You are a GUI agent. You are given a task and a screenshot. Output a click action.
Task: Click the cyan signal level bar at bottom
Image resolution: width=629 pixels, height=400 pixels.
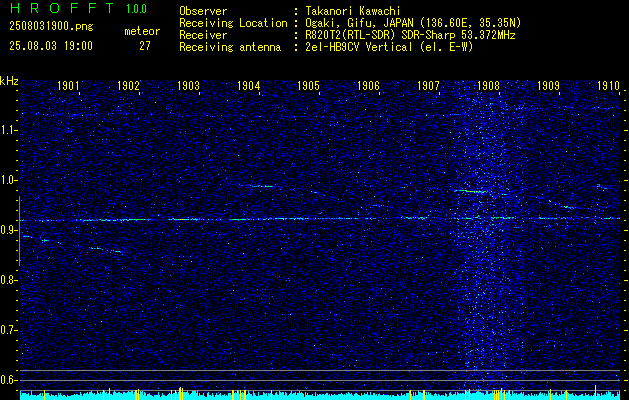[320, 396]
